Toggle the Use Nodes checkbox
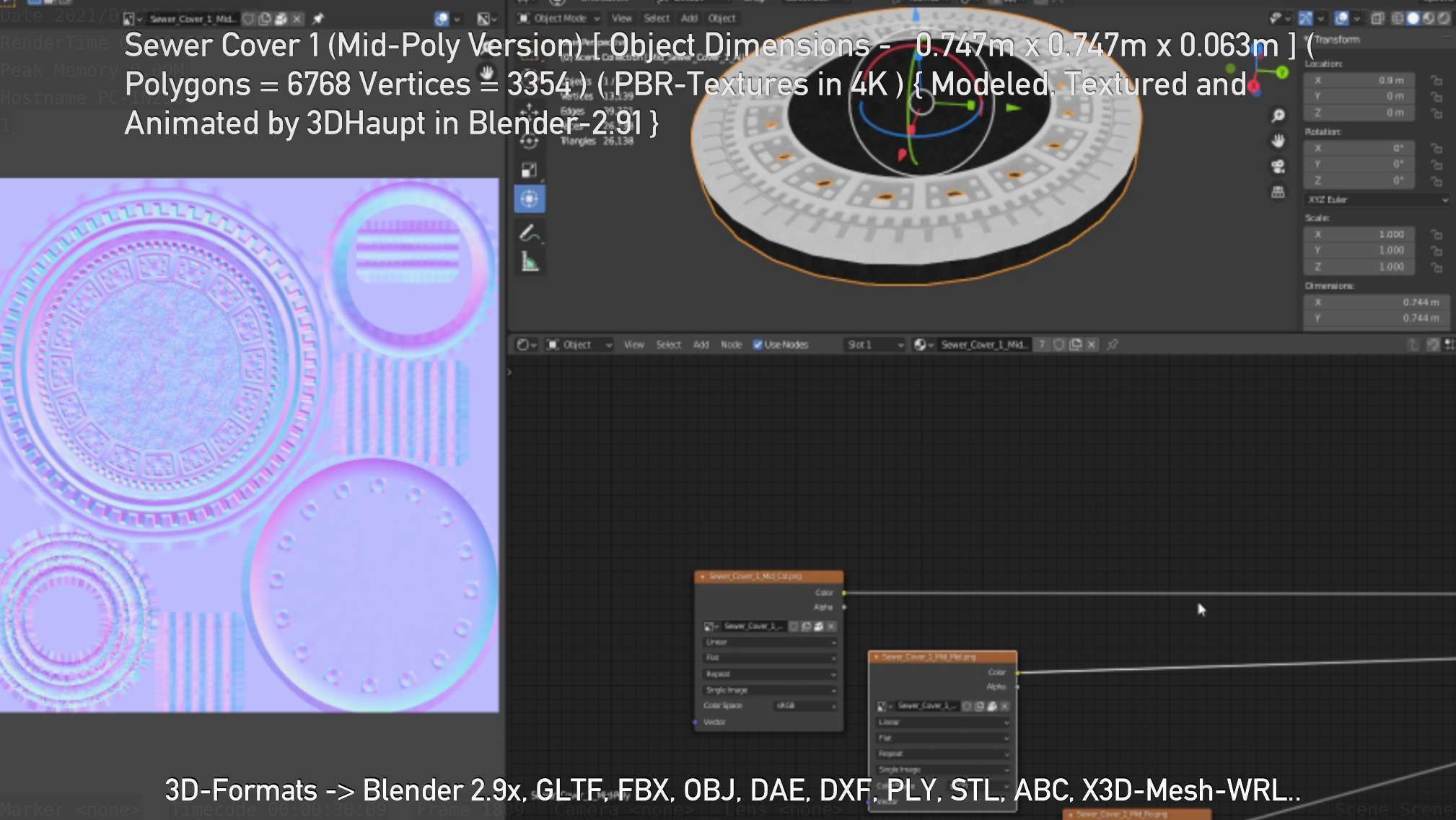 click(758, 344)
